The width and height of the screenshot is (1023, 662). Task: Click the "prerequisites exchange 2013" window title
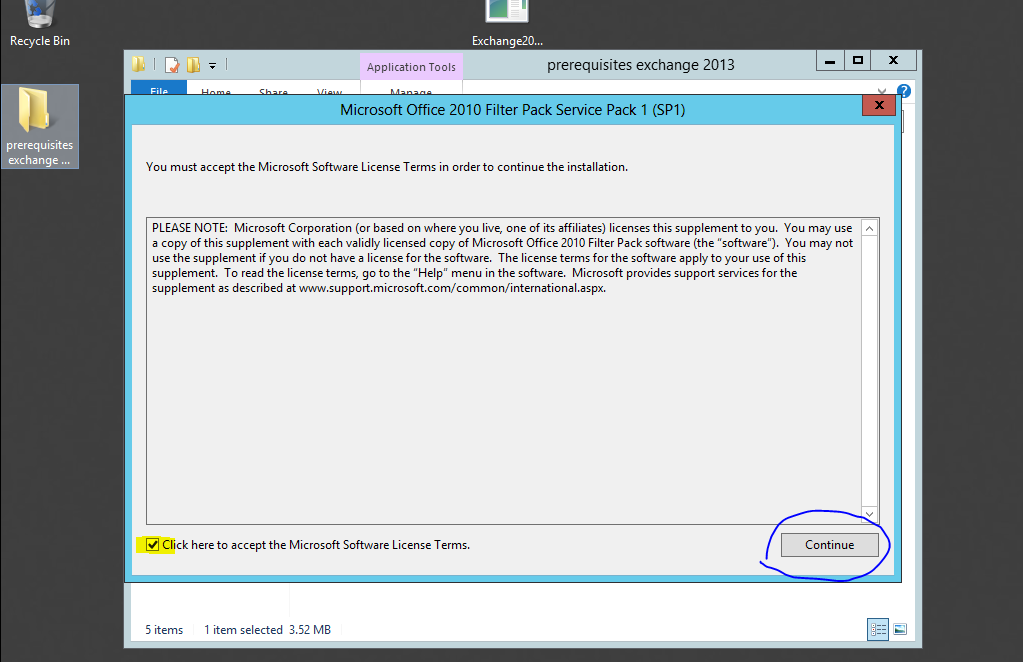click(x=641, y=65)
